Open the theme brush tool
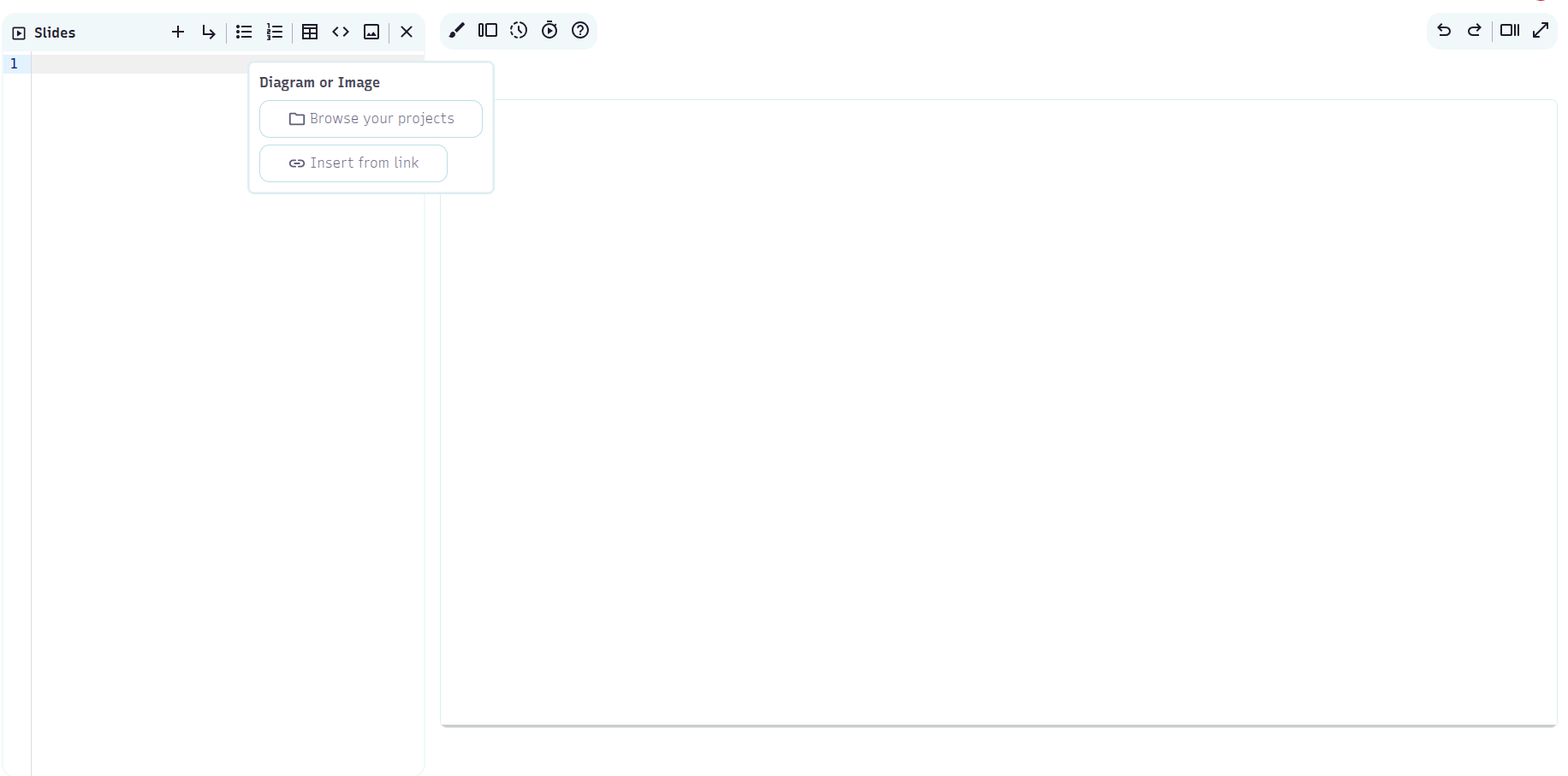The image size is (1568, 776). [x=456, y=30]
